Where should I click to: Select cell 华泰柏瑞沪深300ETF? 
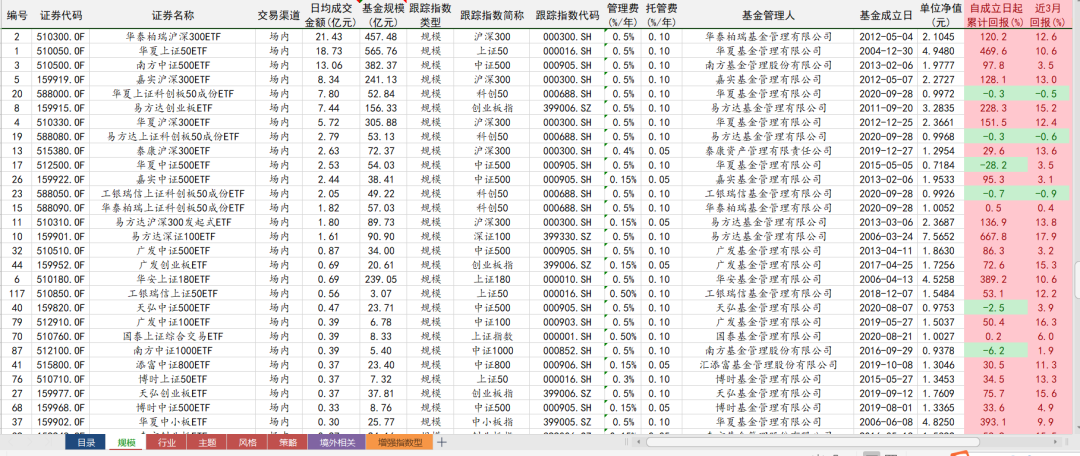[172, 37]
